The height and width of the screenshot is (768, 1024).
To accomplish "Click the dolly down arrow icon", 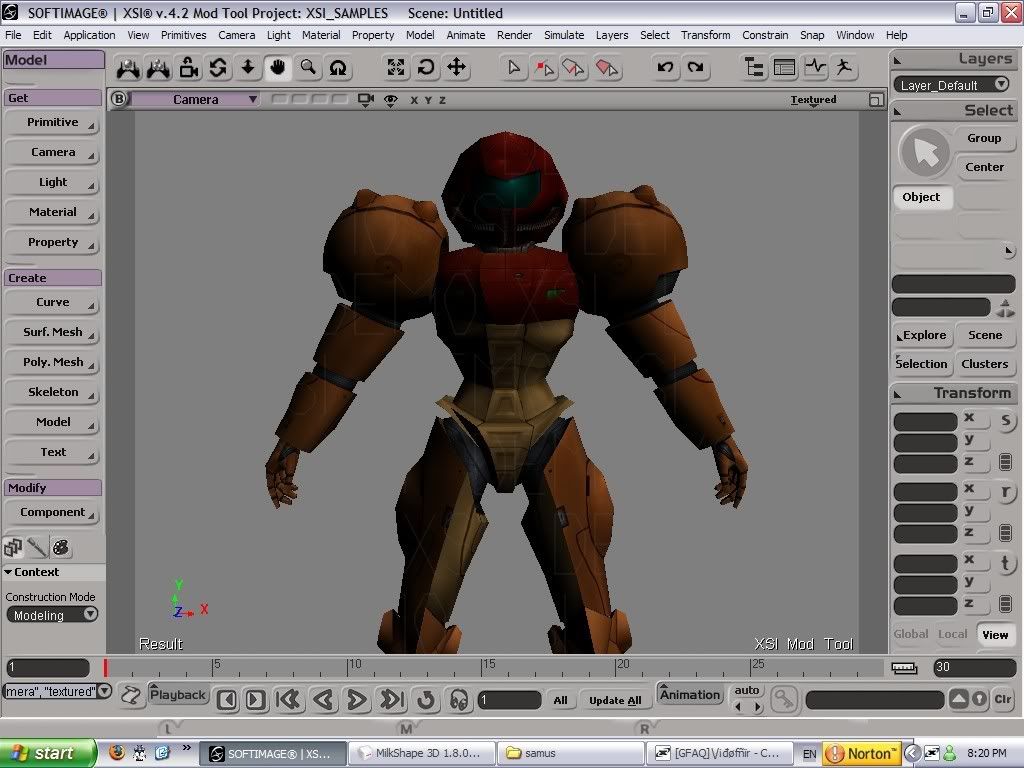I will [x=248, y=67].
